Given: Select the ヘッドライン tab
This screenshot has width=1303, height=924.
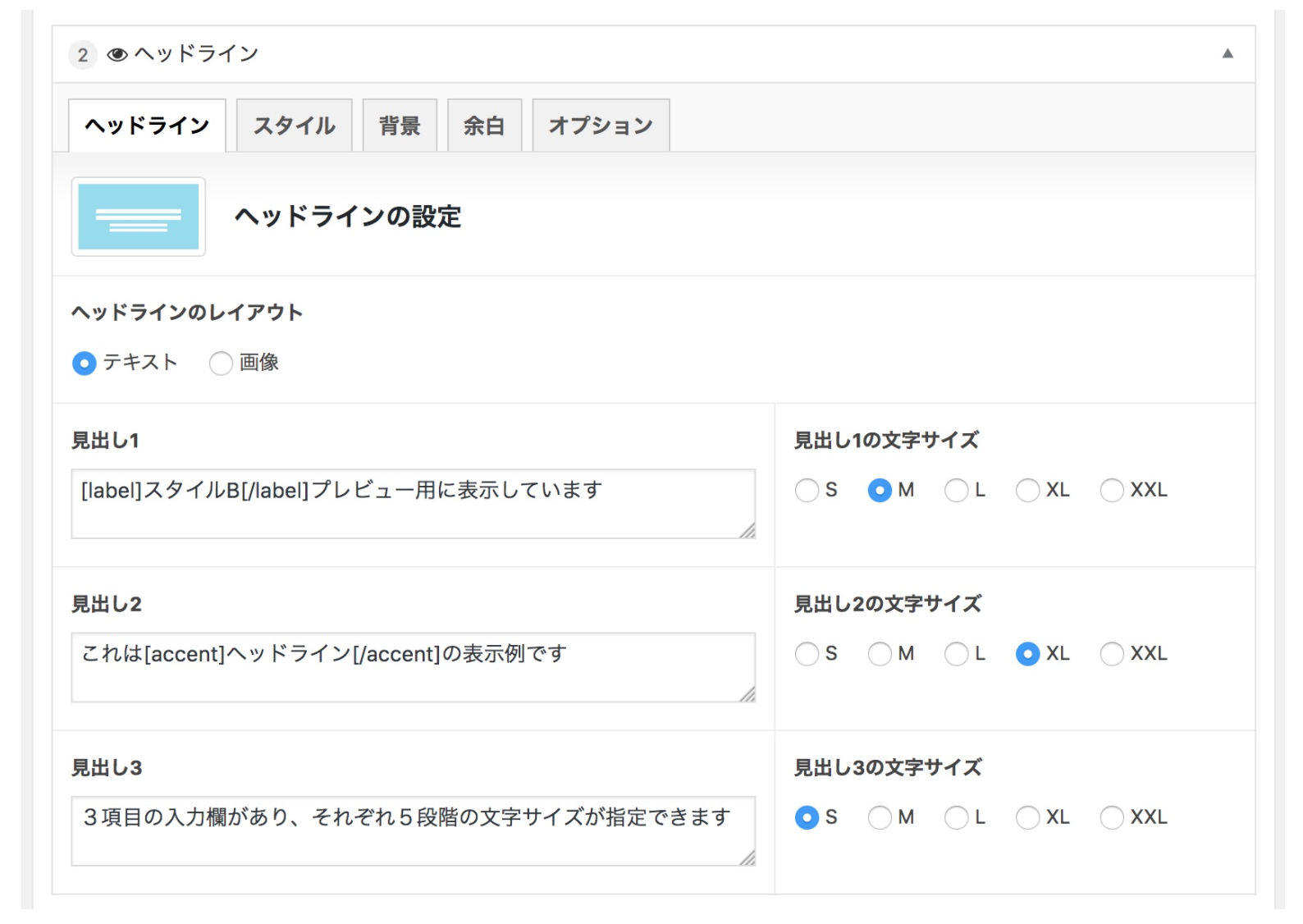Looking at the screenshot, I should tap(147, 126).
